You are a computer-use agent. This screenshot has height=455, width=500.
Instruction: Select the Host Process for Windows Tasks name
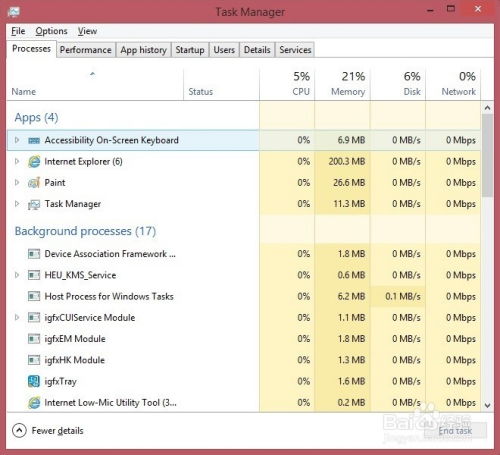coord(109,296)
